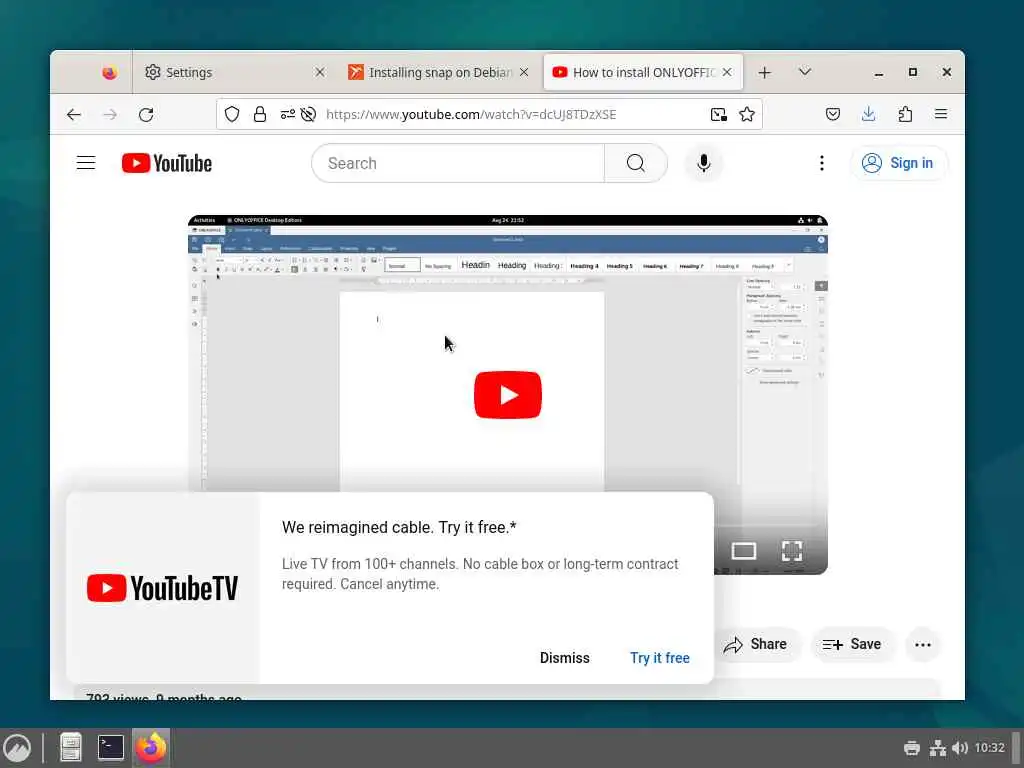1024x768 pixels.
Task: Enter full screen video mode
Action: [x=792, y=551]
